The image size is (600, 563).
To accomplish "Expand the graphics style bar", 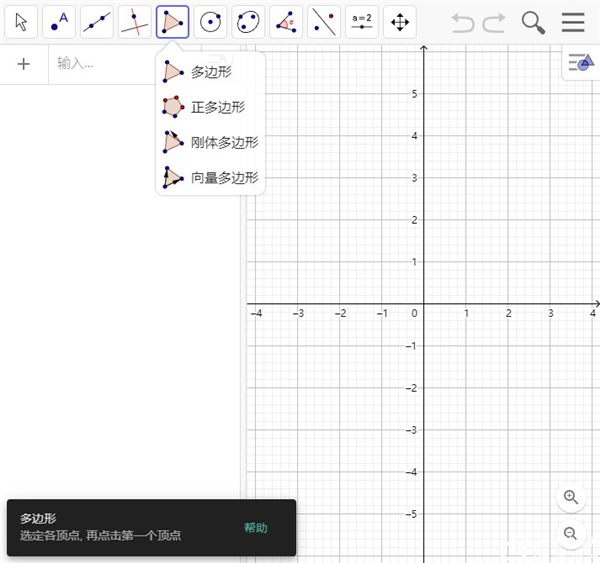I will 580,63.
